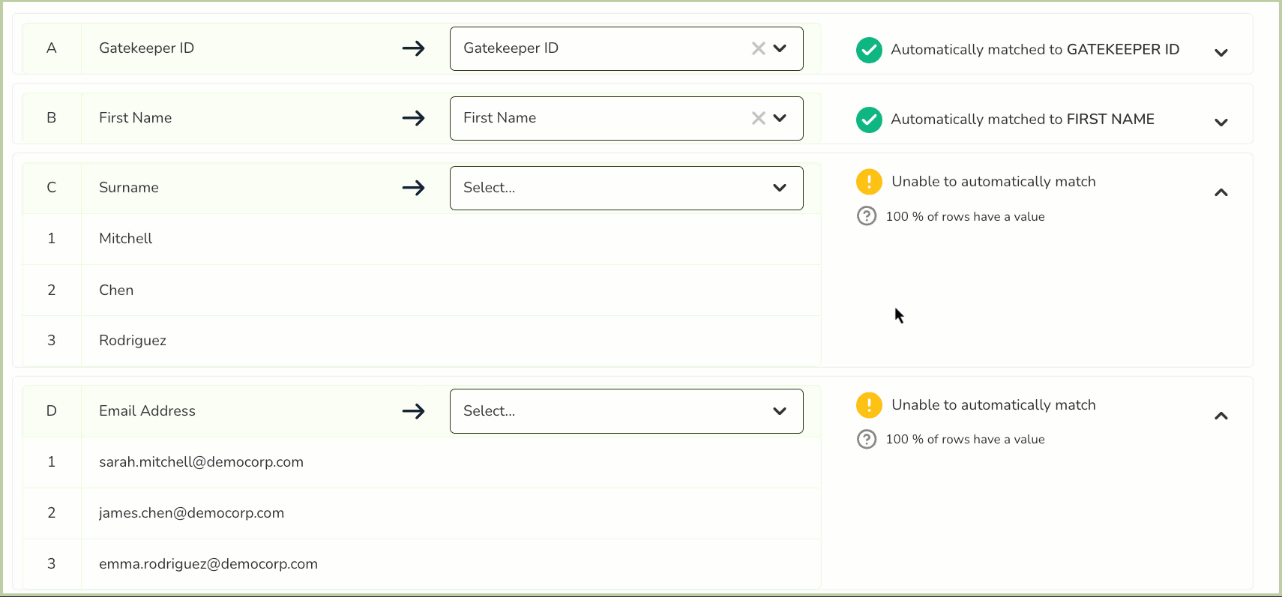Click the arrow icon next to Surname
The height and width of the screenshot is (597, 1282).
pyautogui.click(x=413, y=188)
